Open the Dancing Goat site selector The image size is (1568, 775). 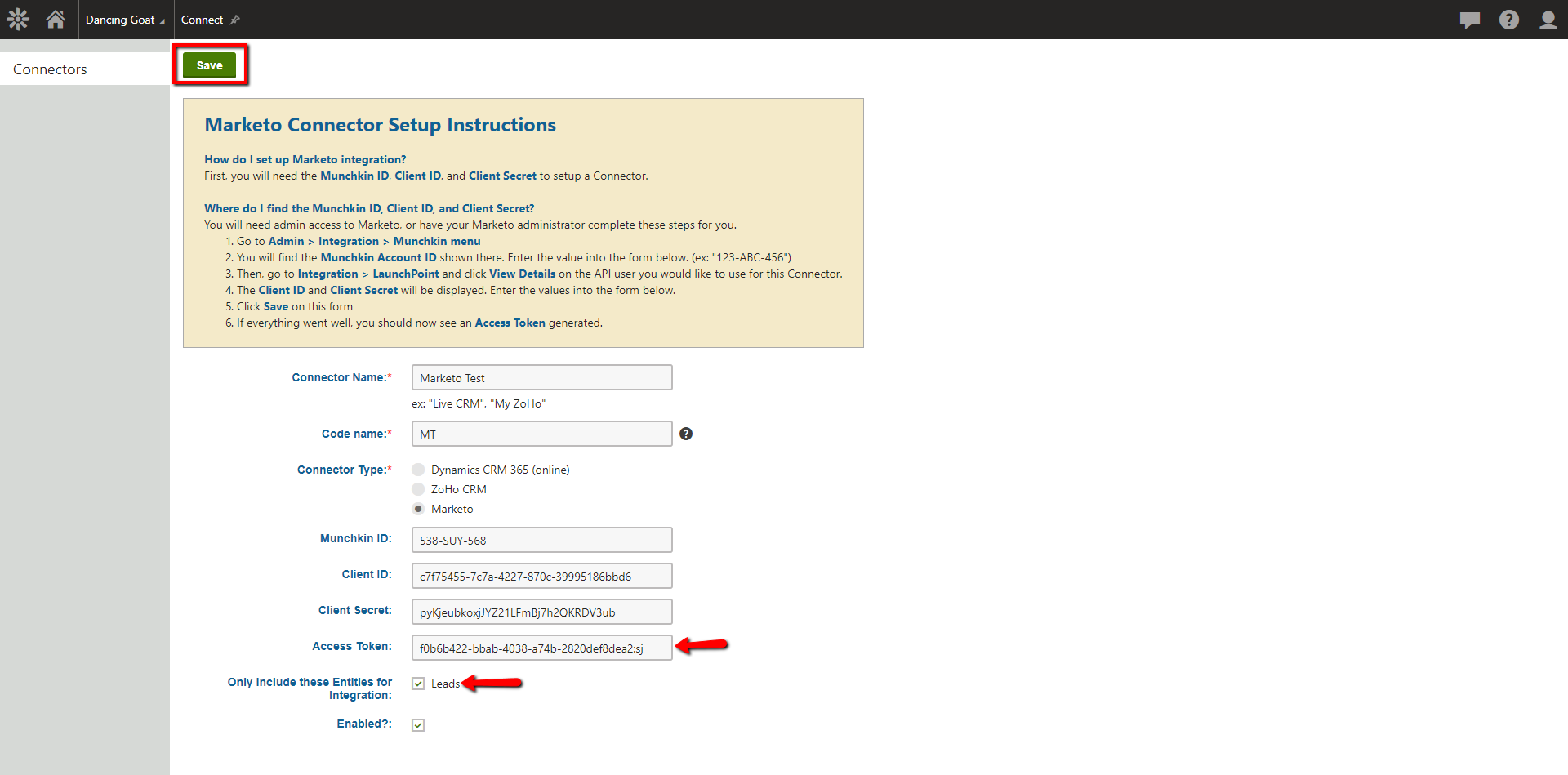pos(125,20)
